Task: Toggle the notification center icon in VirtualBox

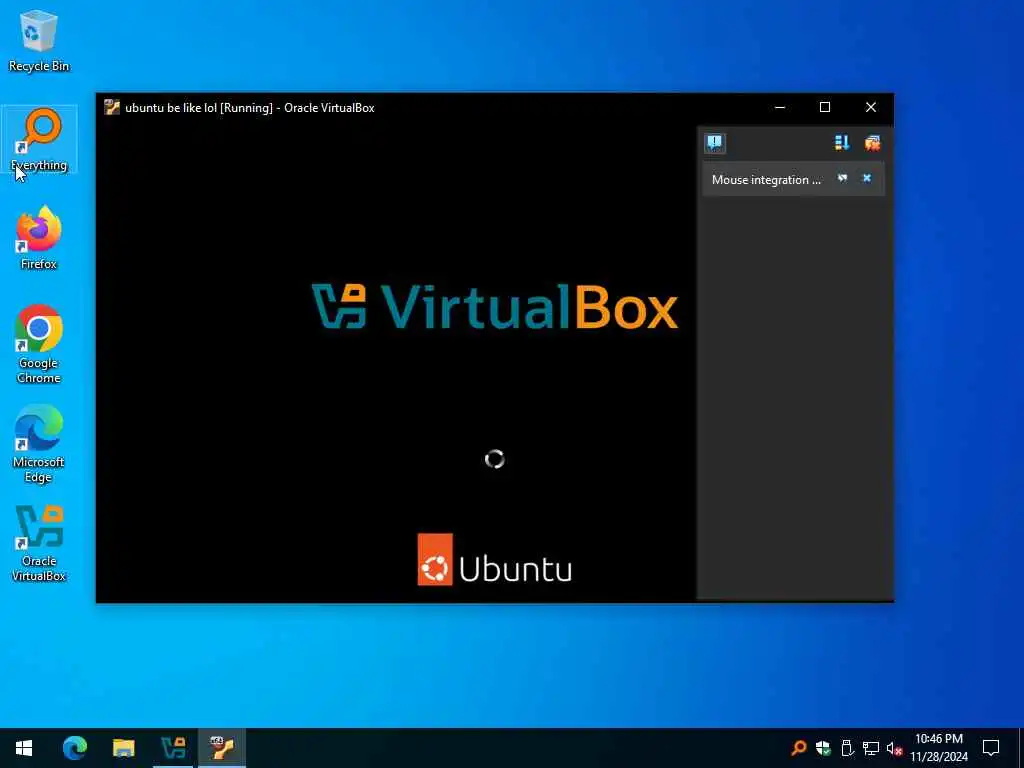Action: coord(714,143)
